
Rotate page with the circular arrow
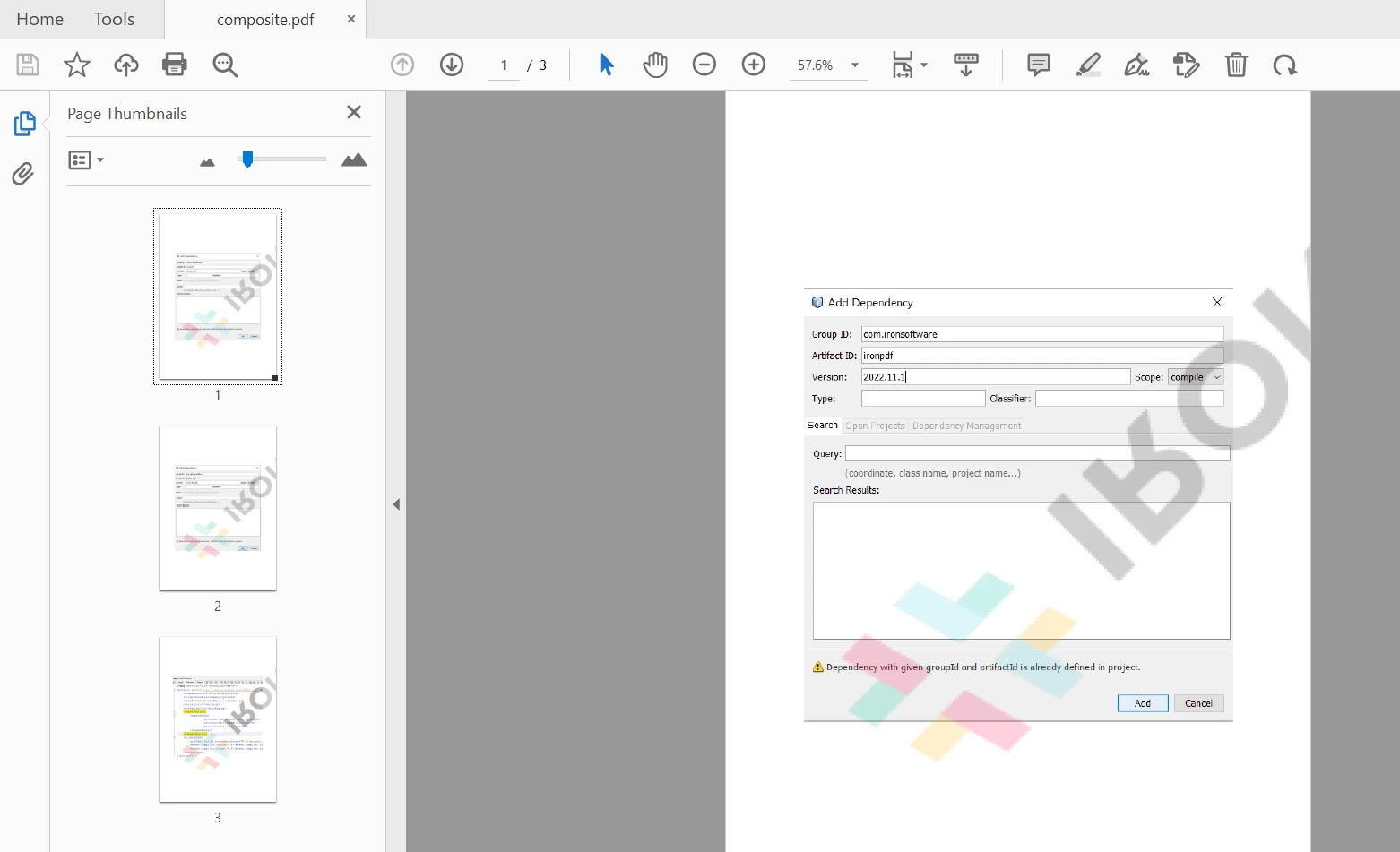(x=1284, y=65)
